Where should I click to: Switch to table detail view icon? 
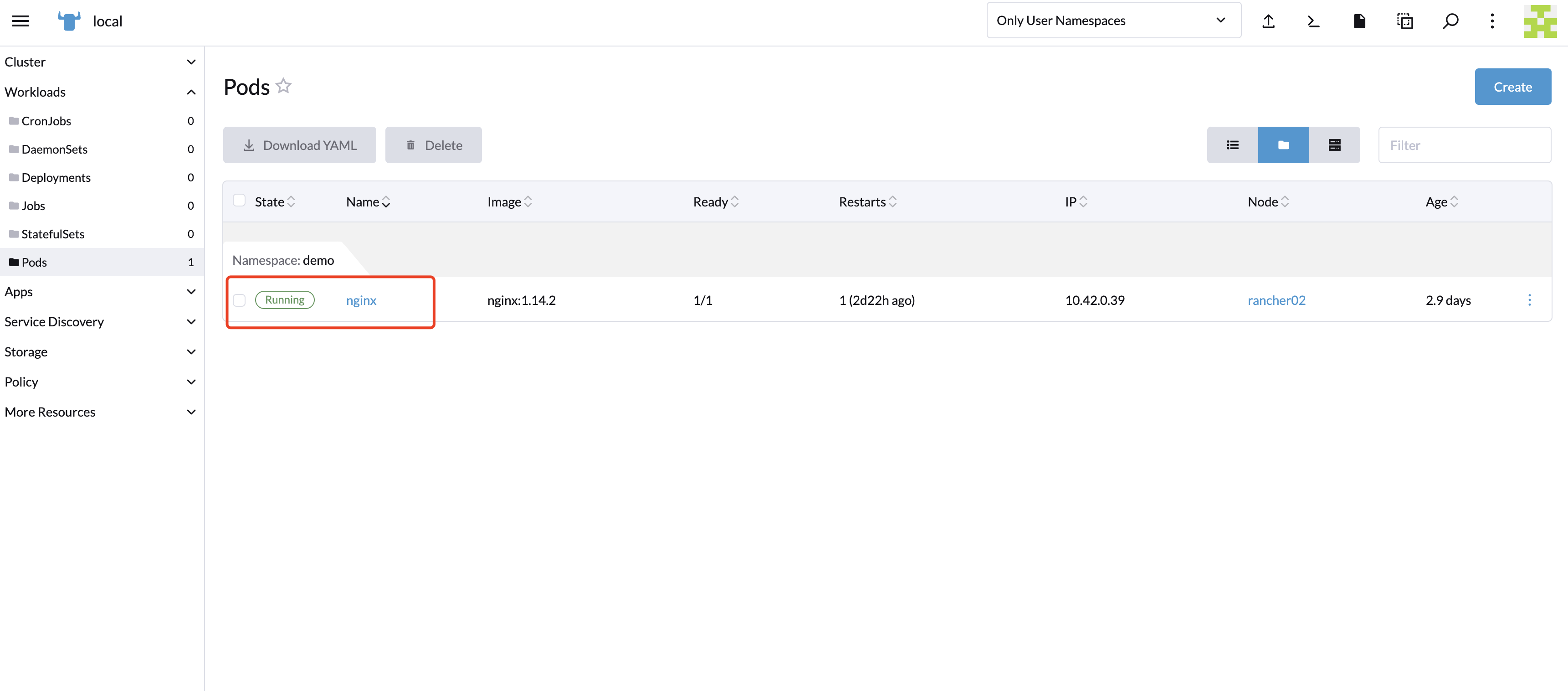coord(1335,145)
